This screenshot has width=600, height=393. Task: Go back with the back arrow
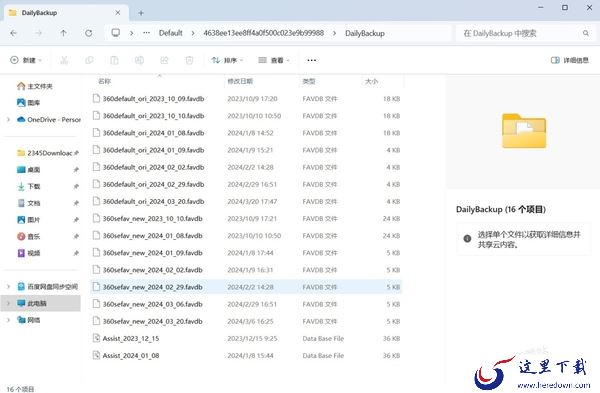[x=13, y=33]
